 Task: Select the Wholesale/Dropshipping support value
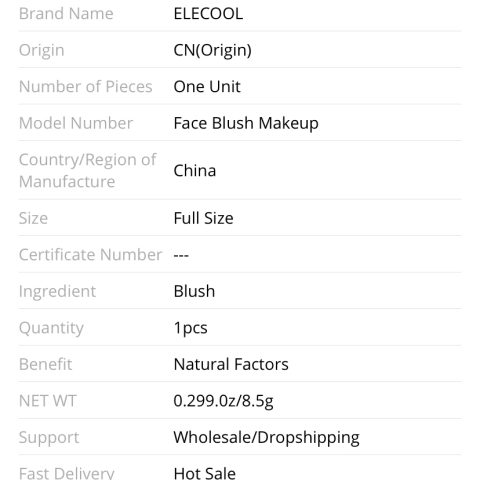(x=266, y=438)
